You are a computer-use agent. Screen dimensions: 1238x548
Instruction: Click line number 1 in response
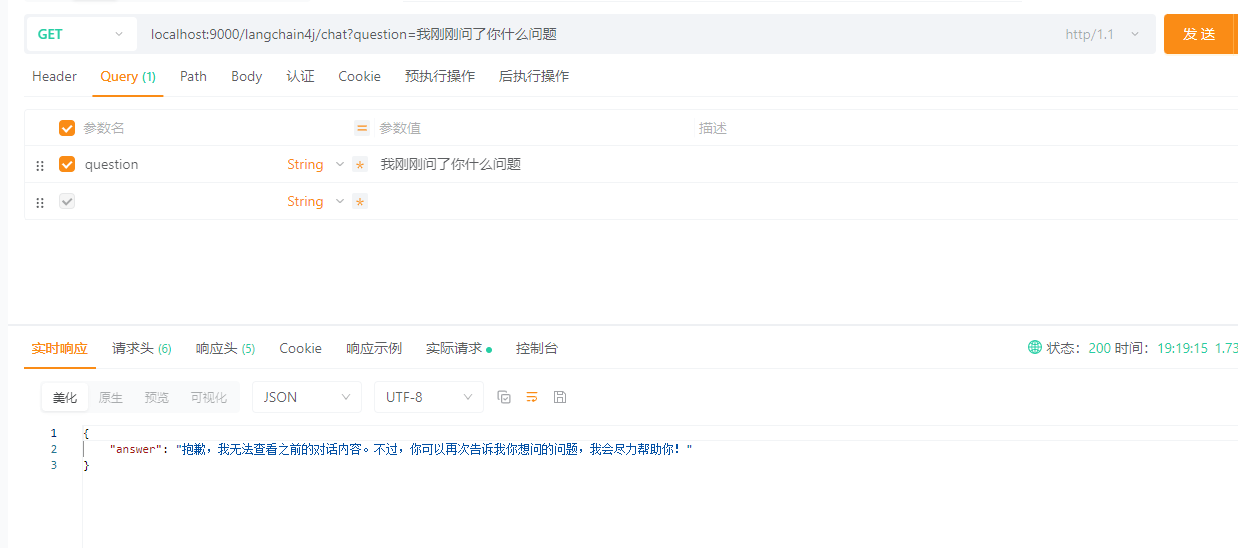[54, 433]
